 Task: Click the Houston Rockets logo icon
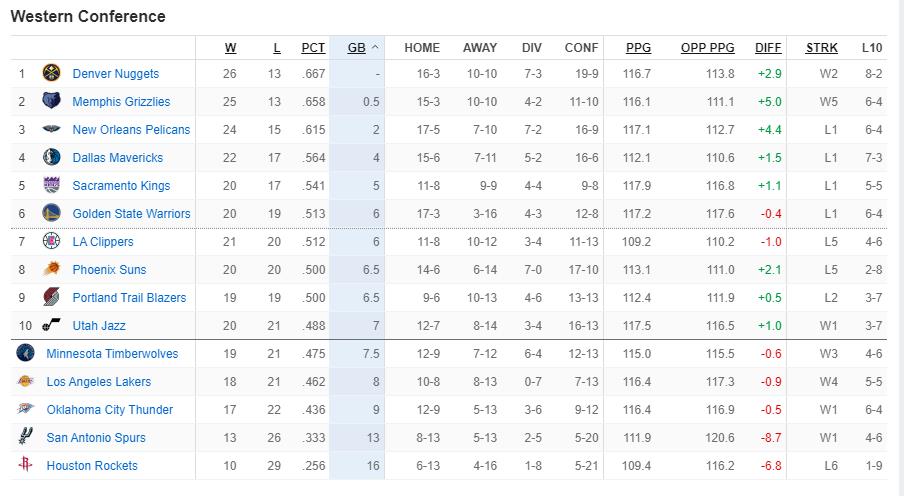click(25, 466)
